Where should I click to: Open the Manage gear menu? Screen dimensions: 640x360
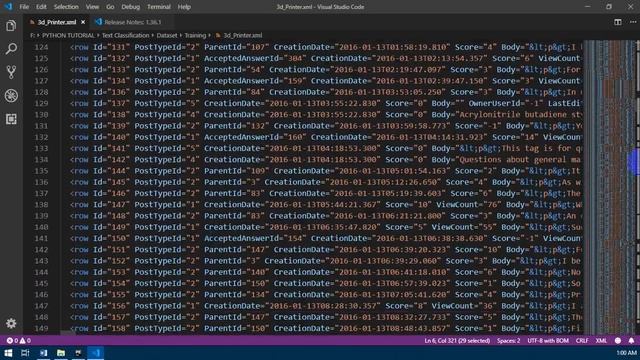click(x=11, y=323)
